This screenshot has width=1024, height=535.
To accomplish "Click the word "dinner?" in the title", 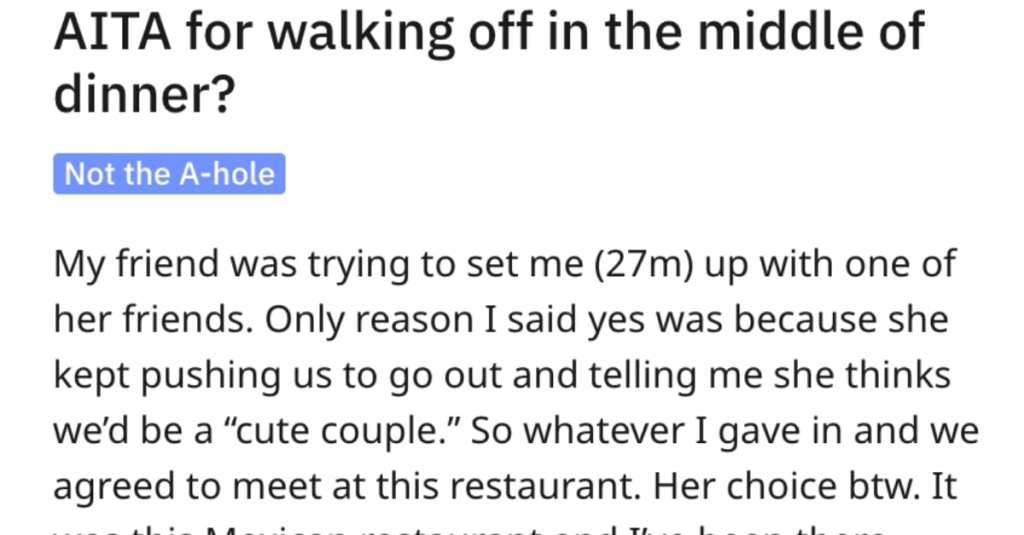I will coord(144,93).
